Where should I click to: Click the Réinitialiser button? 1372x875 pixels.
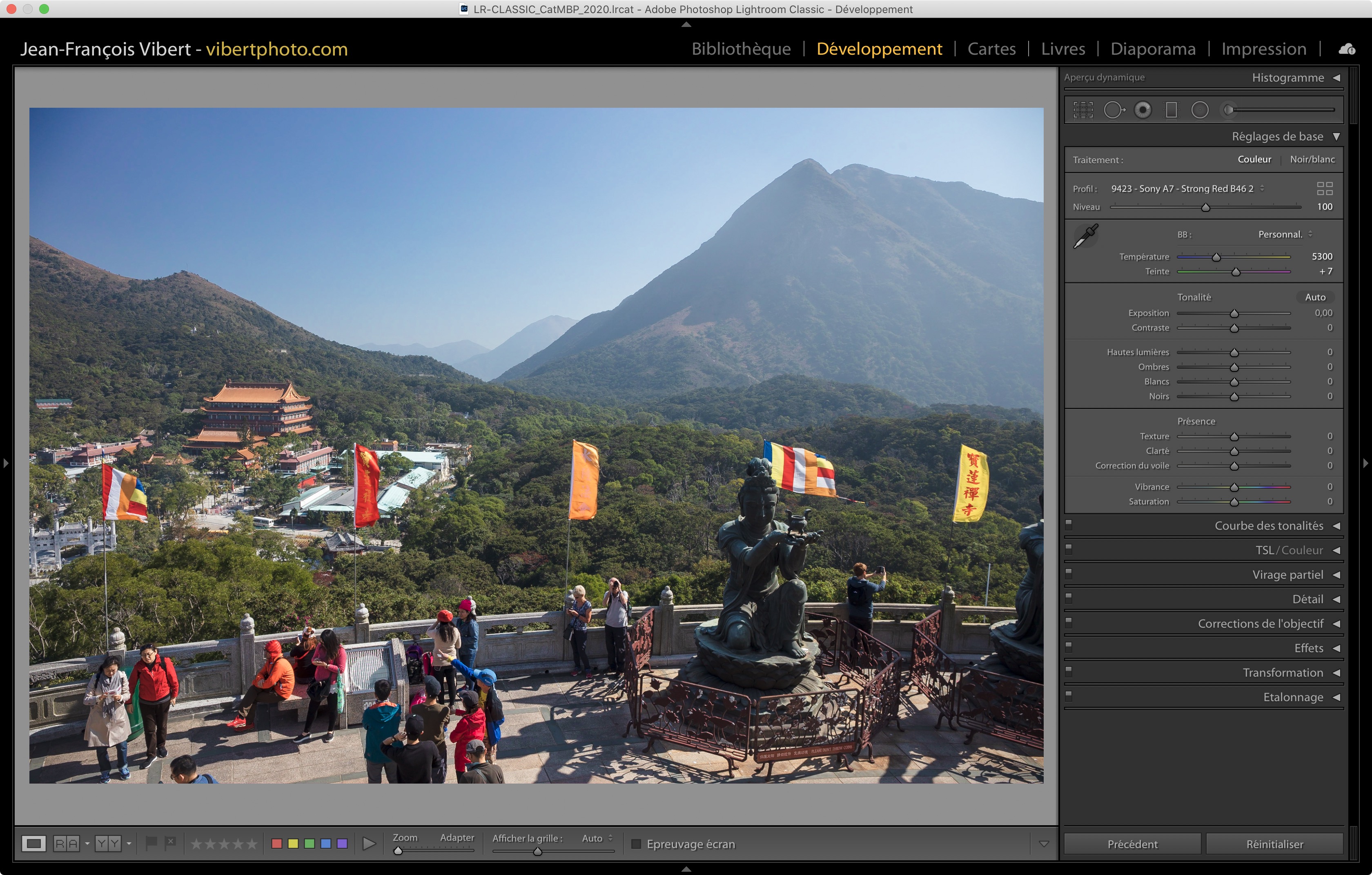(1274, 844)
